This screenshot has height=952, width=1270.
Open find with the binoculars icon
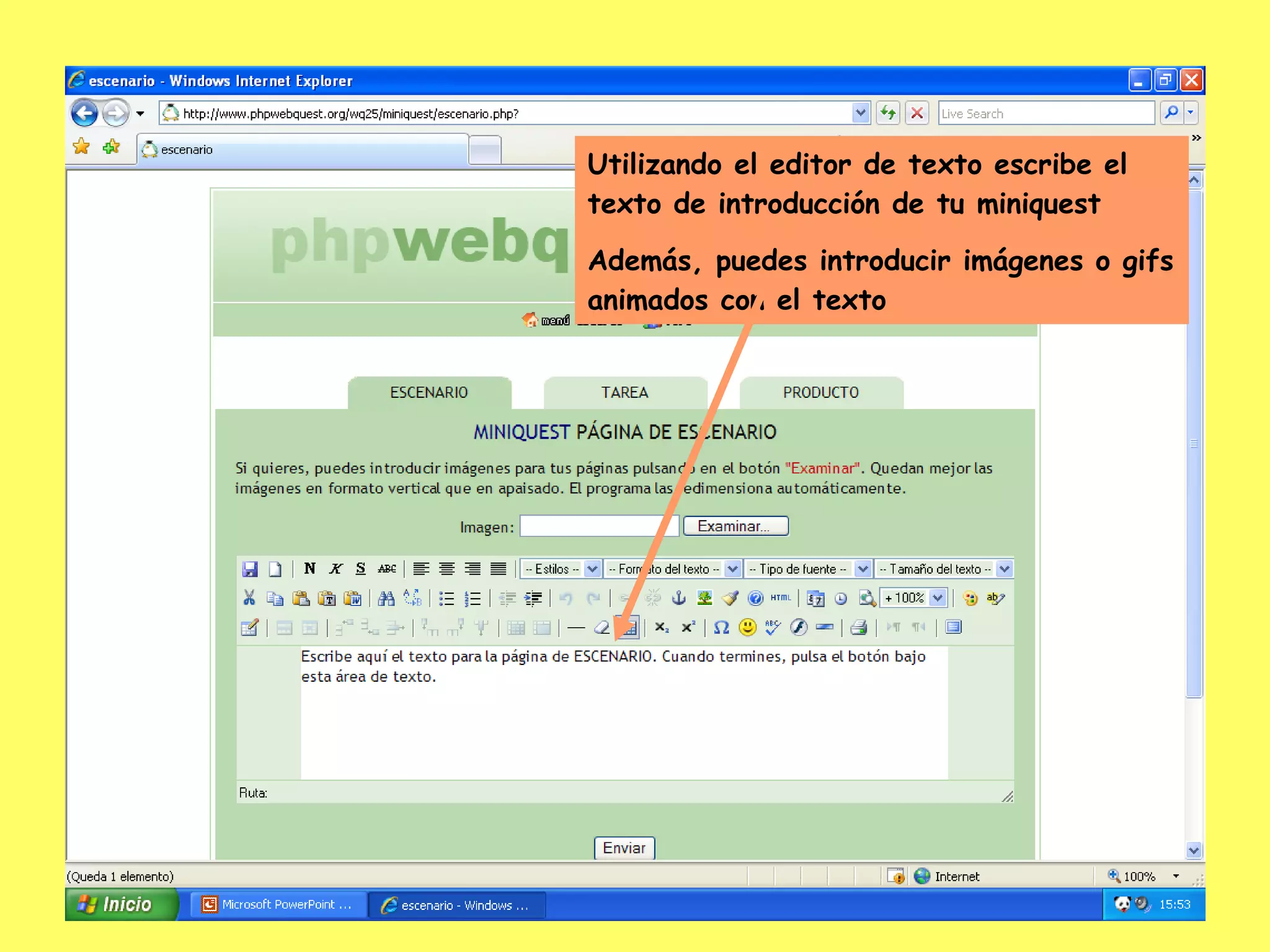[386, 598]
